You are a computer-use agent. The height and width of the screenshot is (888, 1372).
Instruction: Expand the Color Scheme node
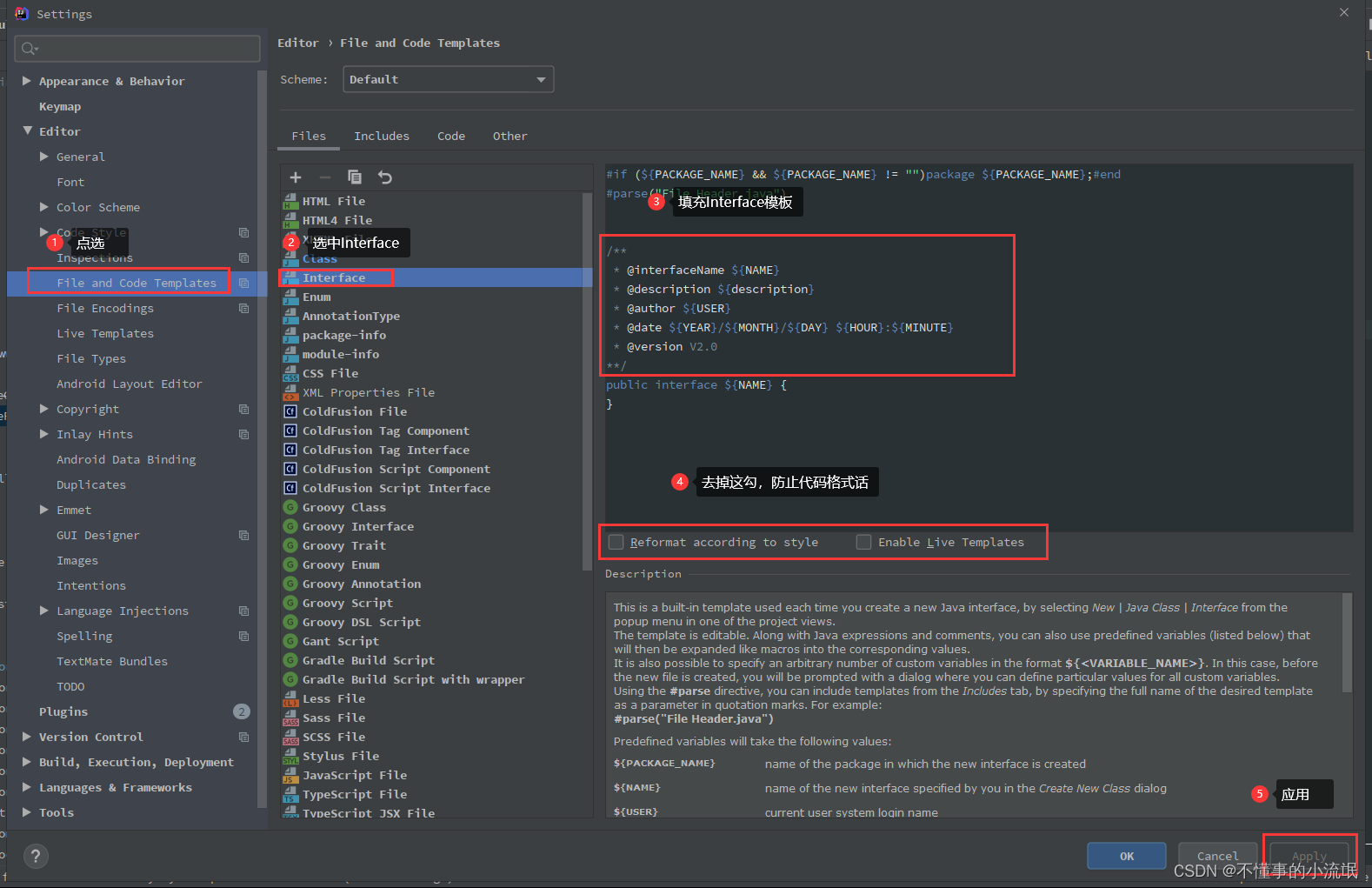tap(44, 207)
